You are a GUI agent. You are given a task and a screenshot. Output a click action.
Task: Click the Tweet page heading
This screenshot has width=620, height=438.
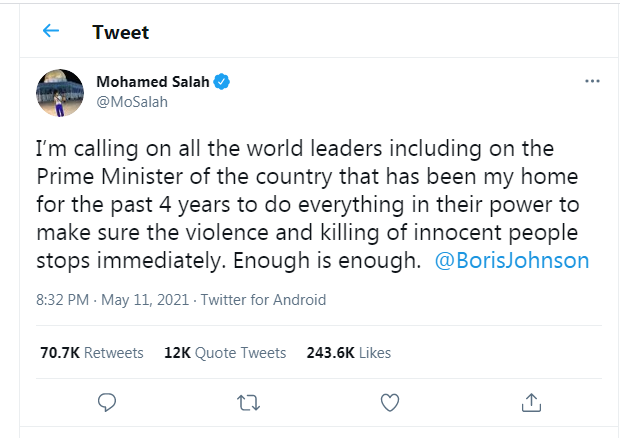tap(120, 32)
